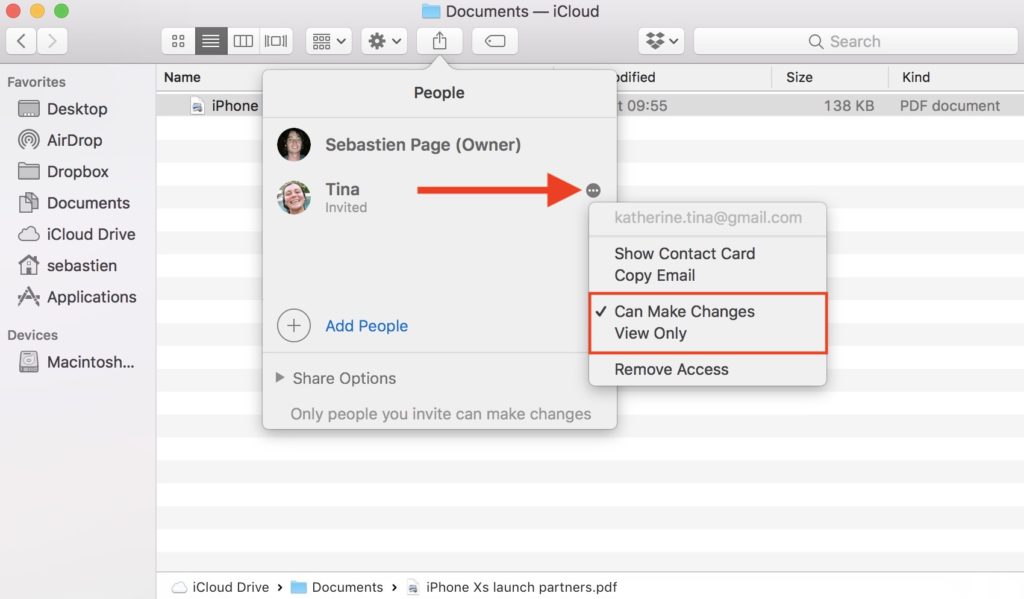1024x599 pixels.
Task: Sort files by the Kind column
Action: coord(916,77)
